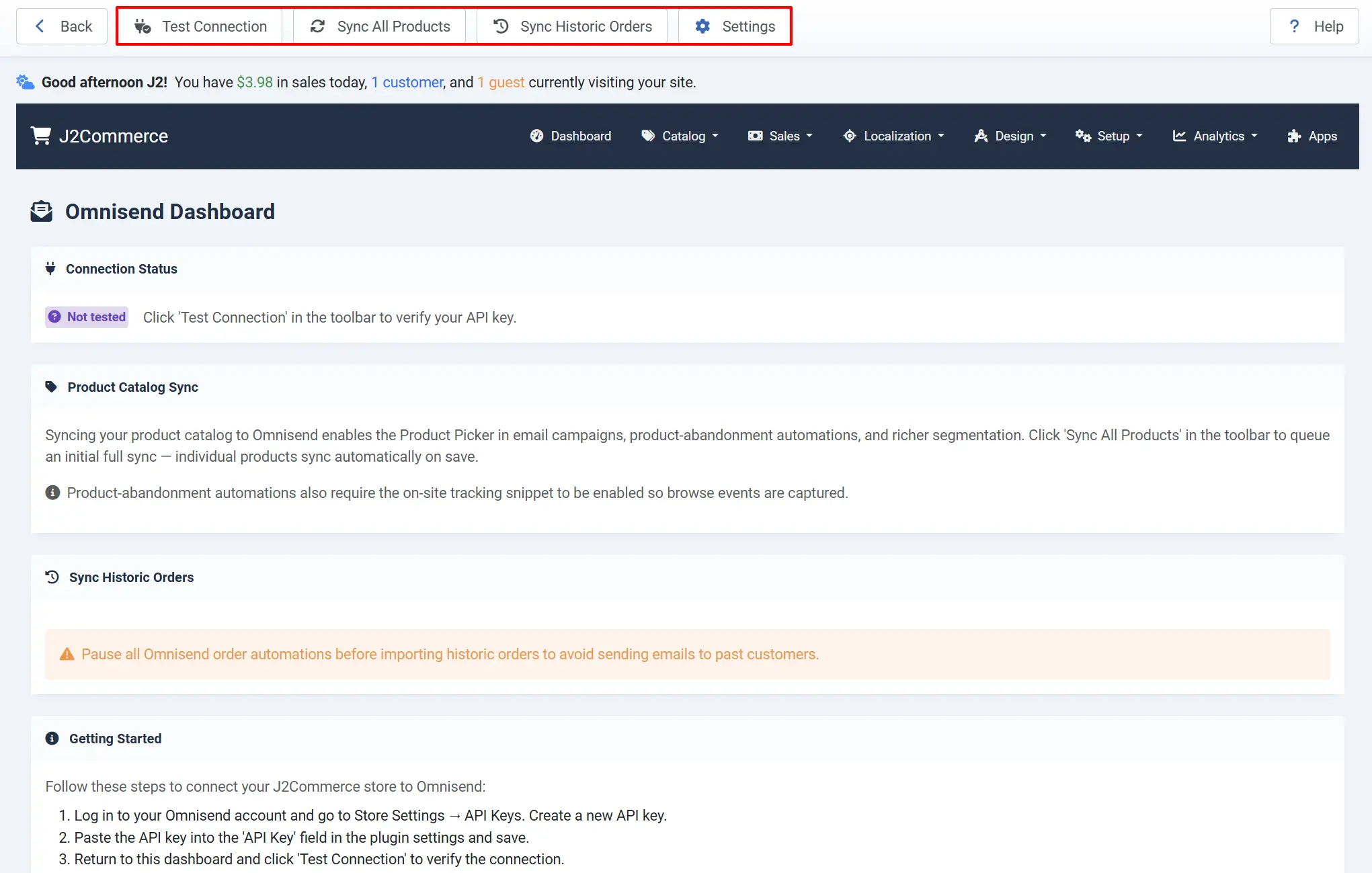This screenshot has width=1372, height=873.
Task: Expand the Design dropdown menu
Action: 1010,136
